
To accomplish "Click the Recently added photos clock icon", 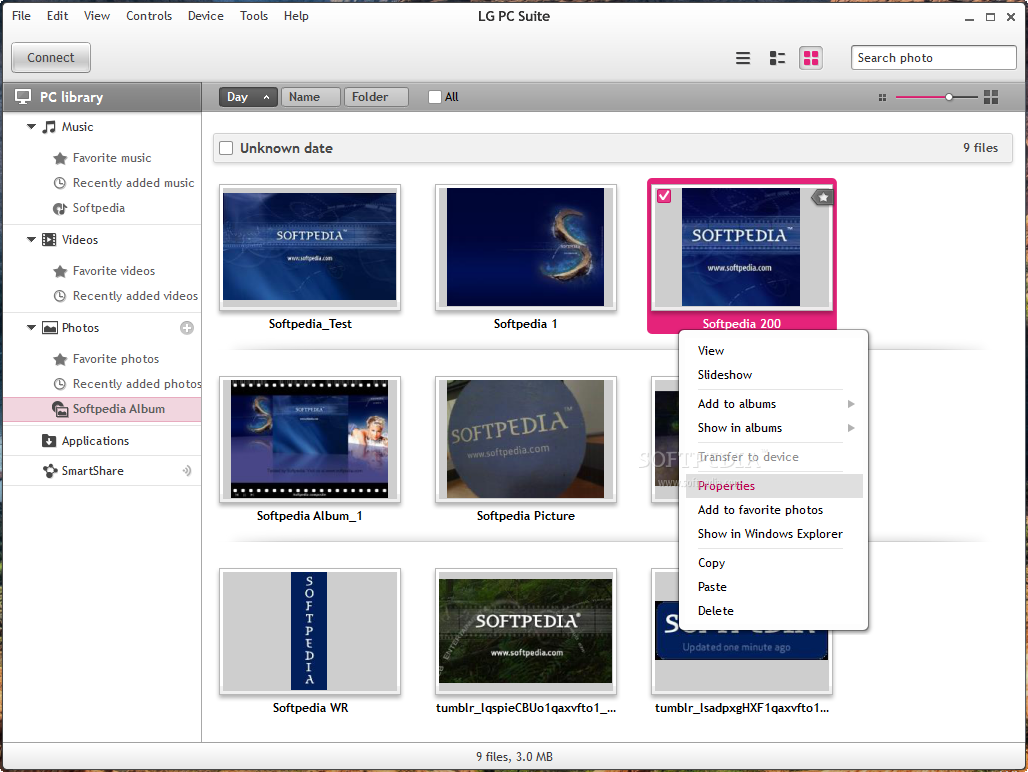I will pyautogui.click(x=60, y=384).
